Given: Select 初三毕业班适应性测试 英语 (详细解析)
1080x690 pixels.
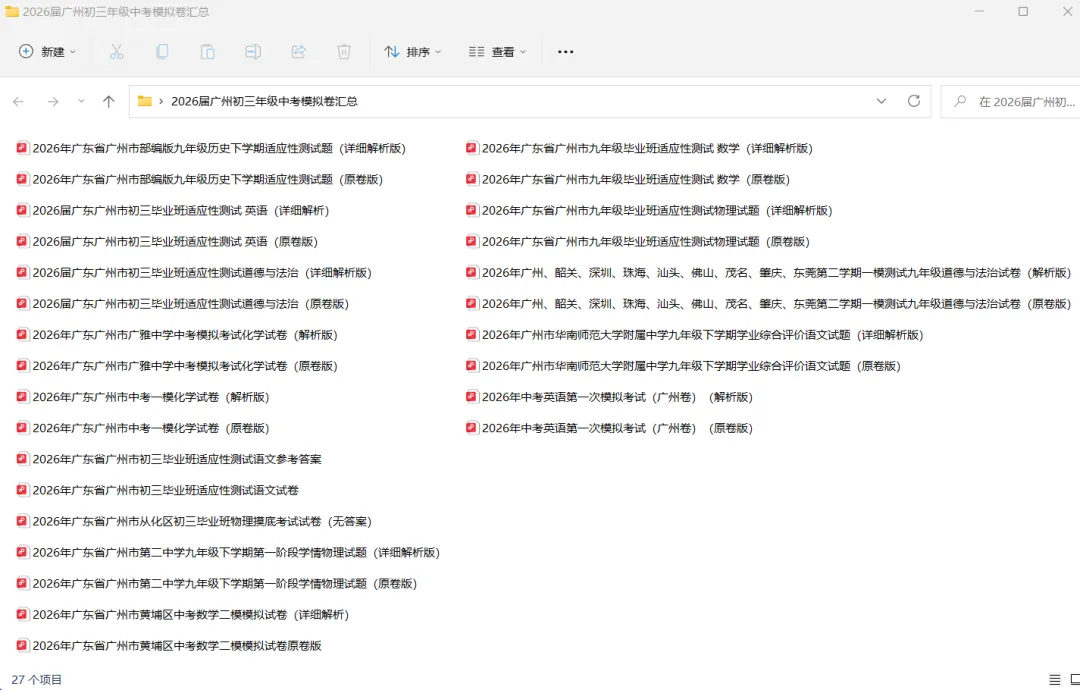Looking at the screenshot, I should 173,210.
